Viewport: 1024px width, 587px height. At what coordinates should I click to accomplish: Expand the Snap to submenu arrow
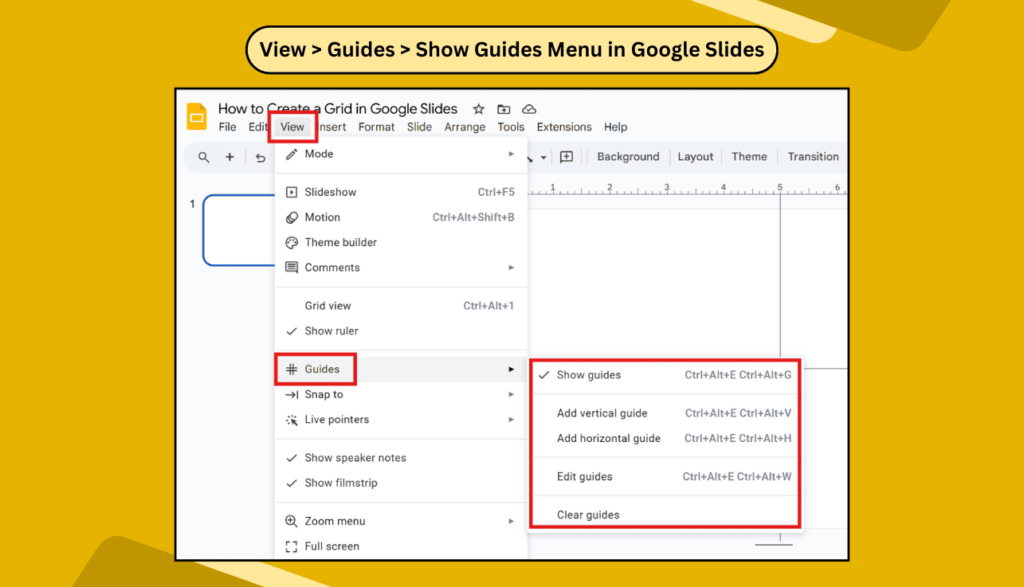tap(511, 394)
